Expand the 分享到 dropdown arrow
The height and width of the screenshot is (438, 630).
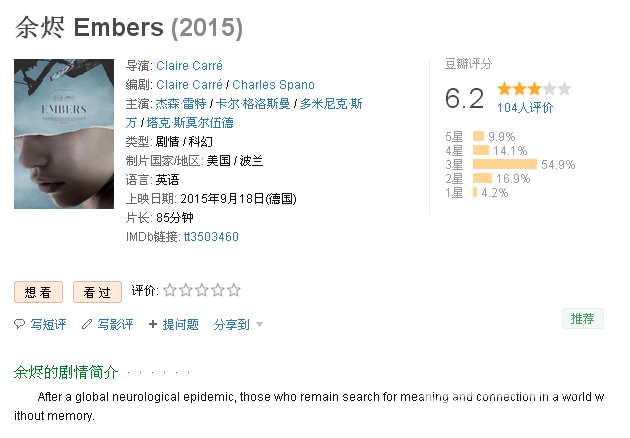tap(260, 324)
